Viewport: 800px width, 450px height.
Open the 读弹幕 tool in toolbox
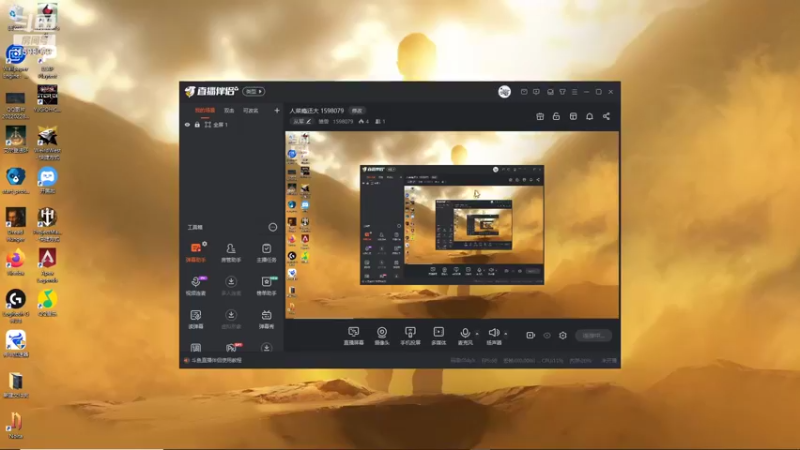tap(195, 319)
